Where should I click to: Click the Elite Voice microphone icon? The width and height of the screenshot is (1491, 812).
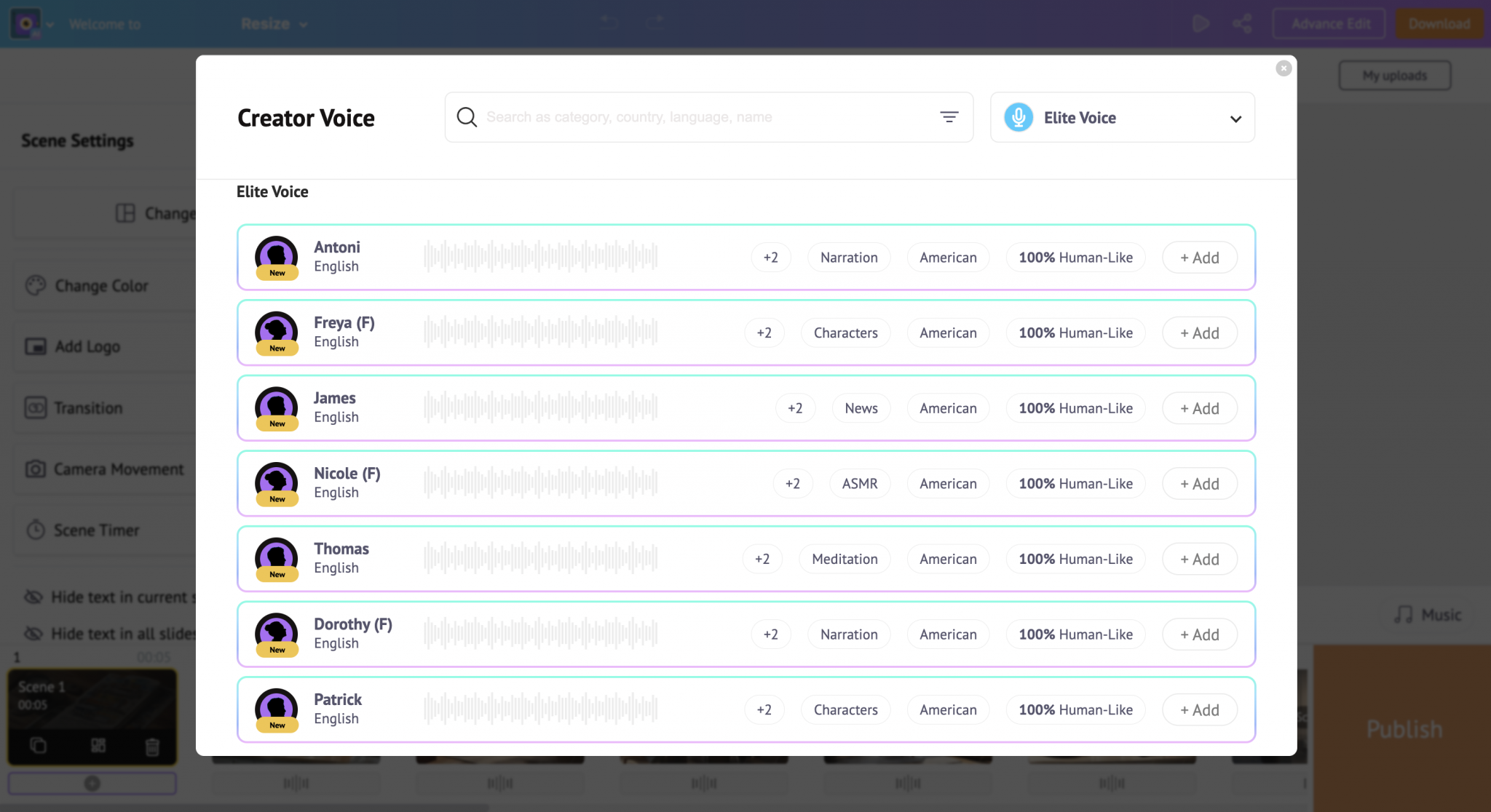(x=1019, y=117)
